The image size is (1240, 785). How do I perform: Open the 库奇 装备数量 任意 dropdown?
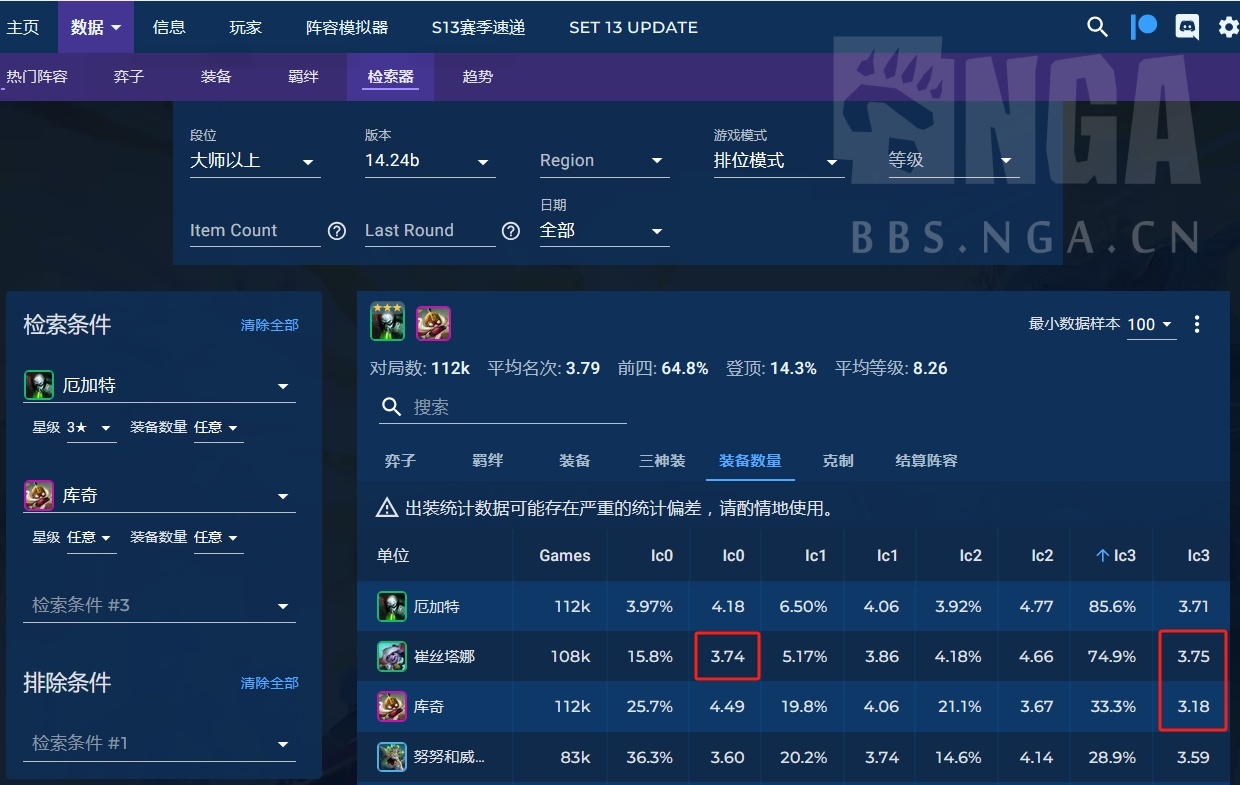tap(218, 538)
